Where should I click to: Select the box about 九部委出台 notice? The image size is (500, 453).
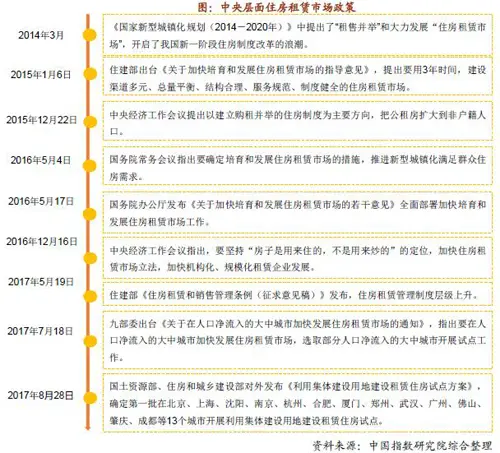tap(297, 340)
